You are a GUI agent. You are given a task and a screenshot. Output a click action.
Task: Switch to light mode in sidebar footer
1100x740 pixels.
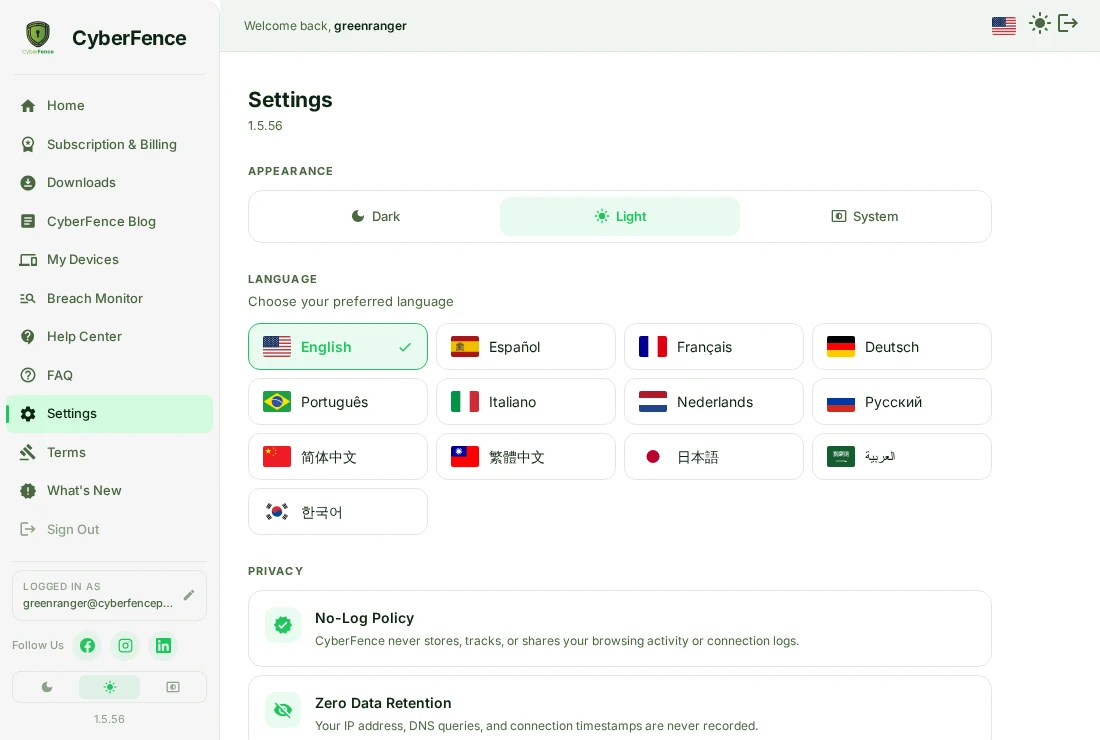click(109, 687)
